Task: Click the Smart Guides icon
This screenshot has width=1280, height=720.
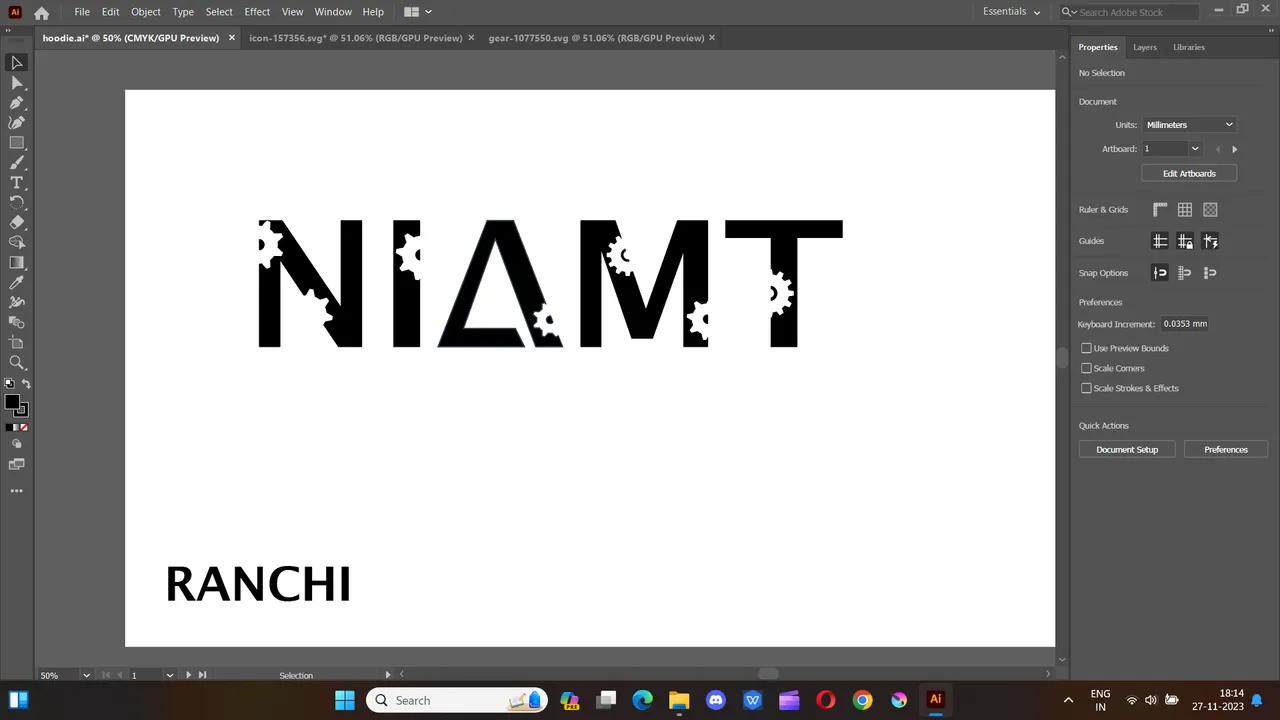Action: click(x=1210, y=241)
